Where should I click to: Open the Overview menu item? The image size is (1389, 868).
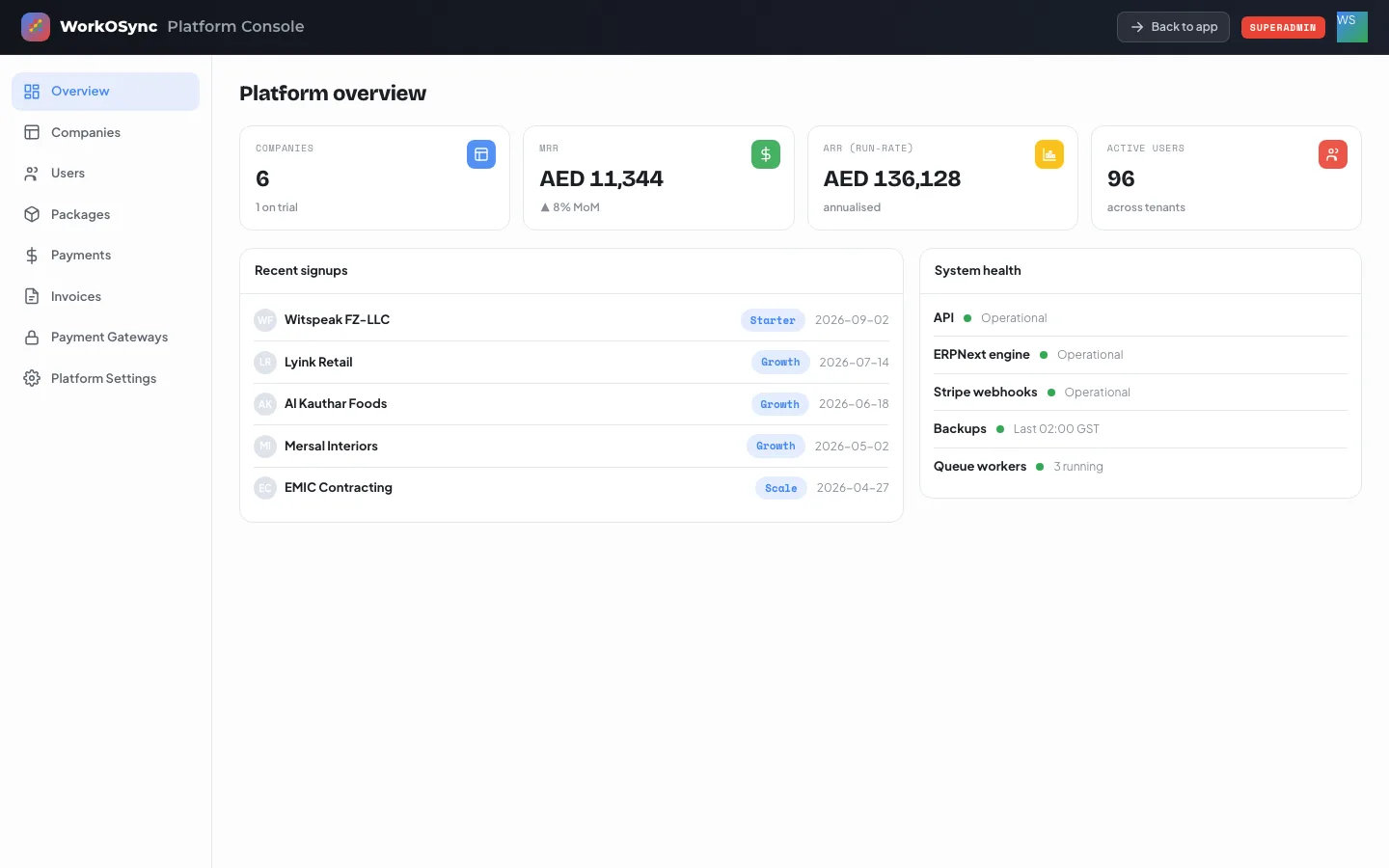(105, 92)
